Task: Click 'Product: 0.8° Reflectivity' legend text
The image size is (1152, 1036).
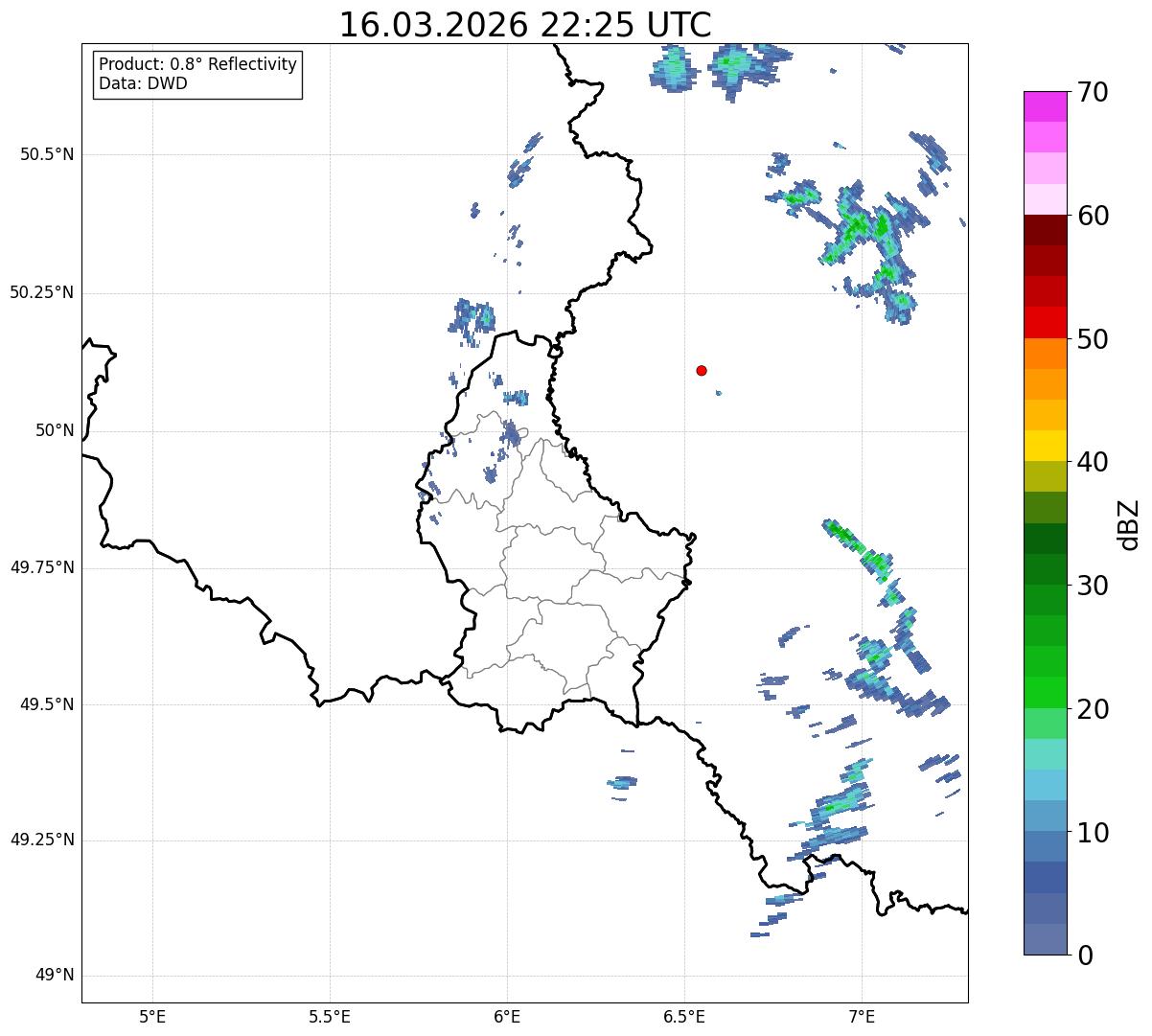Action: (x=198, y=64)
